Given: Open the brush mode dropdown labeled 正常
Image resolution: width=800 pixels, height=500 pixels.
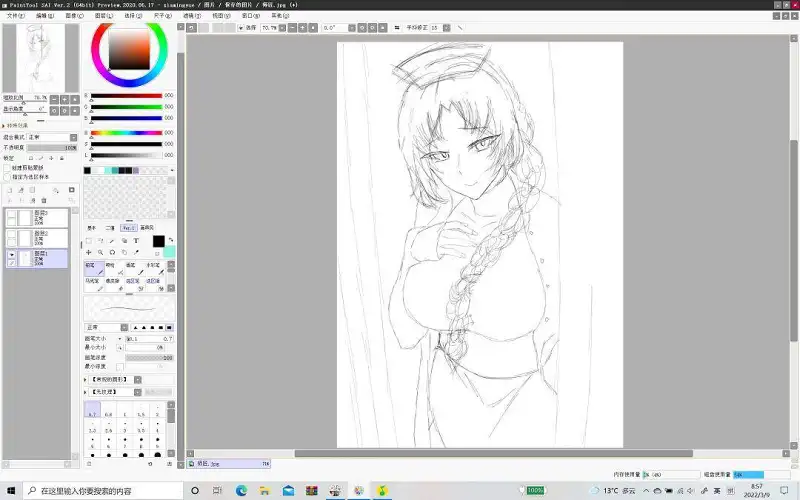Looking at the screenshot, I should coord(106,328).
